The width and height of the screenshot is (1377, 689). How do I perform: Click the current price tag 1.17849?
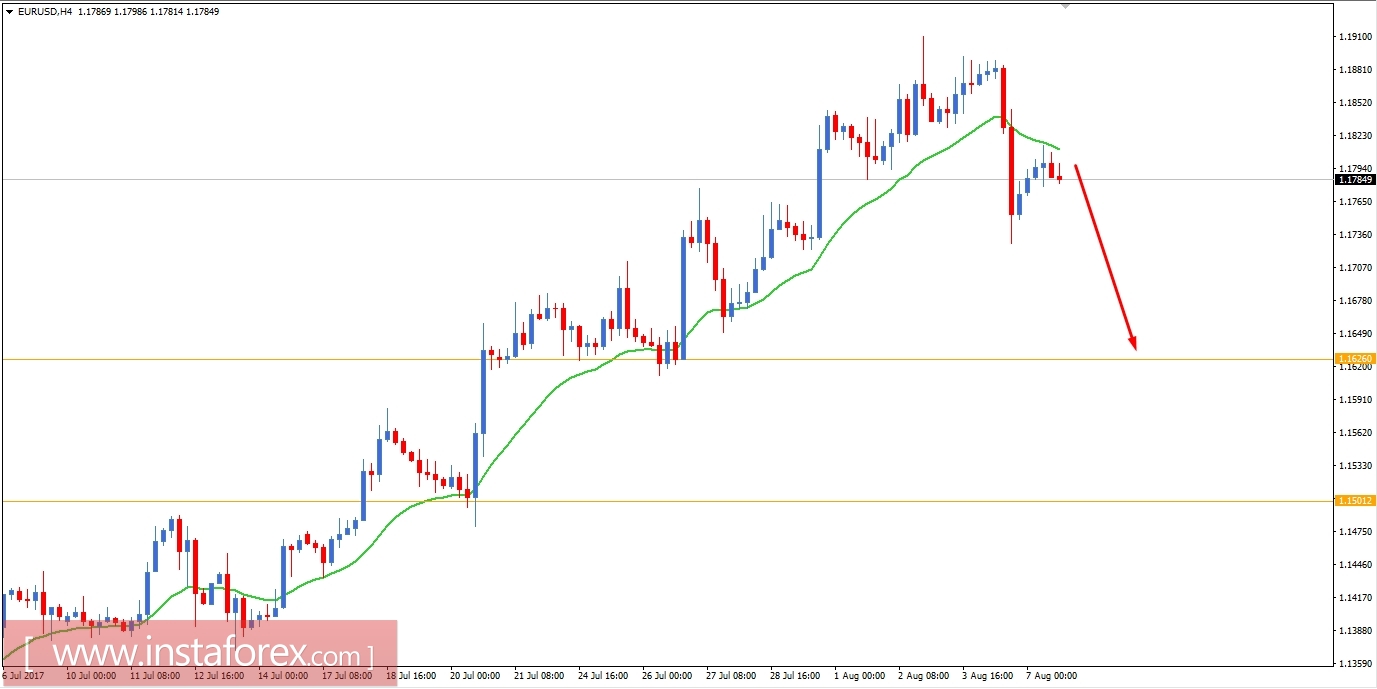(1355, 180)
